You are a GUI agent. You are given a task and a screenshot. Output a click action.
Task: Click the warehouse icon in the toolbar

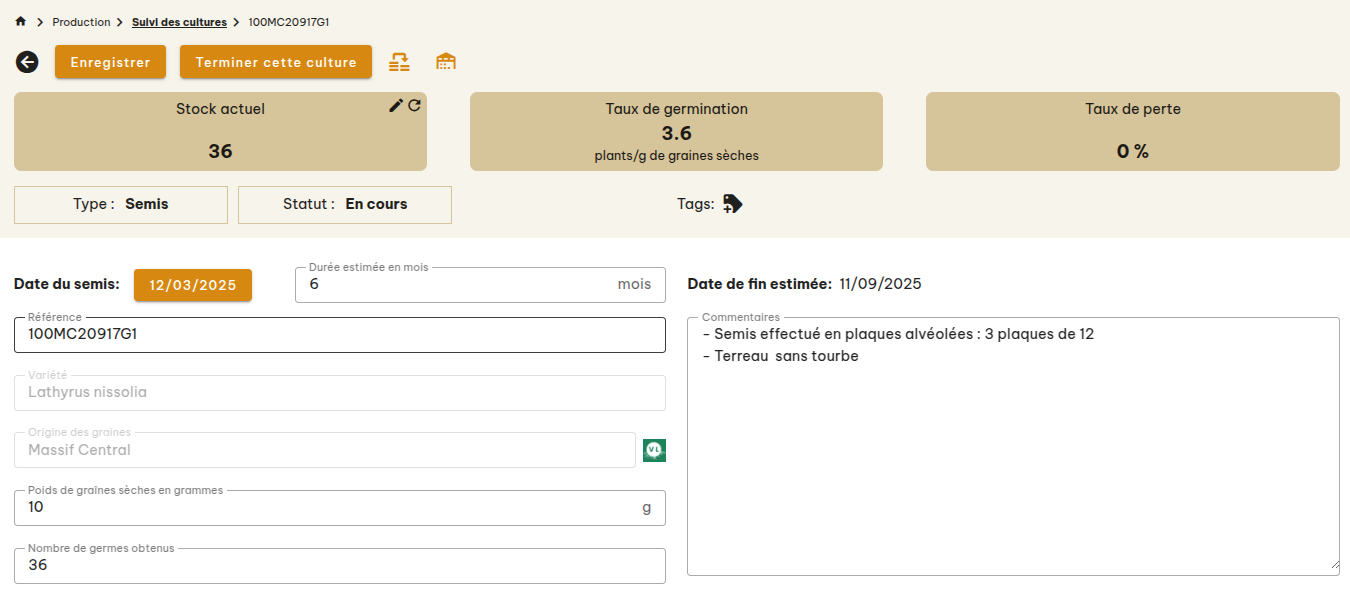coord(446,62)
